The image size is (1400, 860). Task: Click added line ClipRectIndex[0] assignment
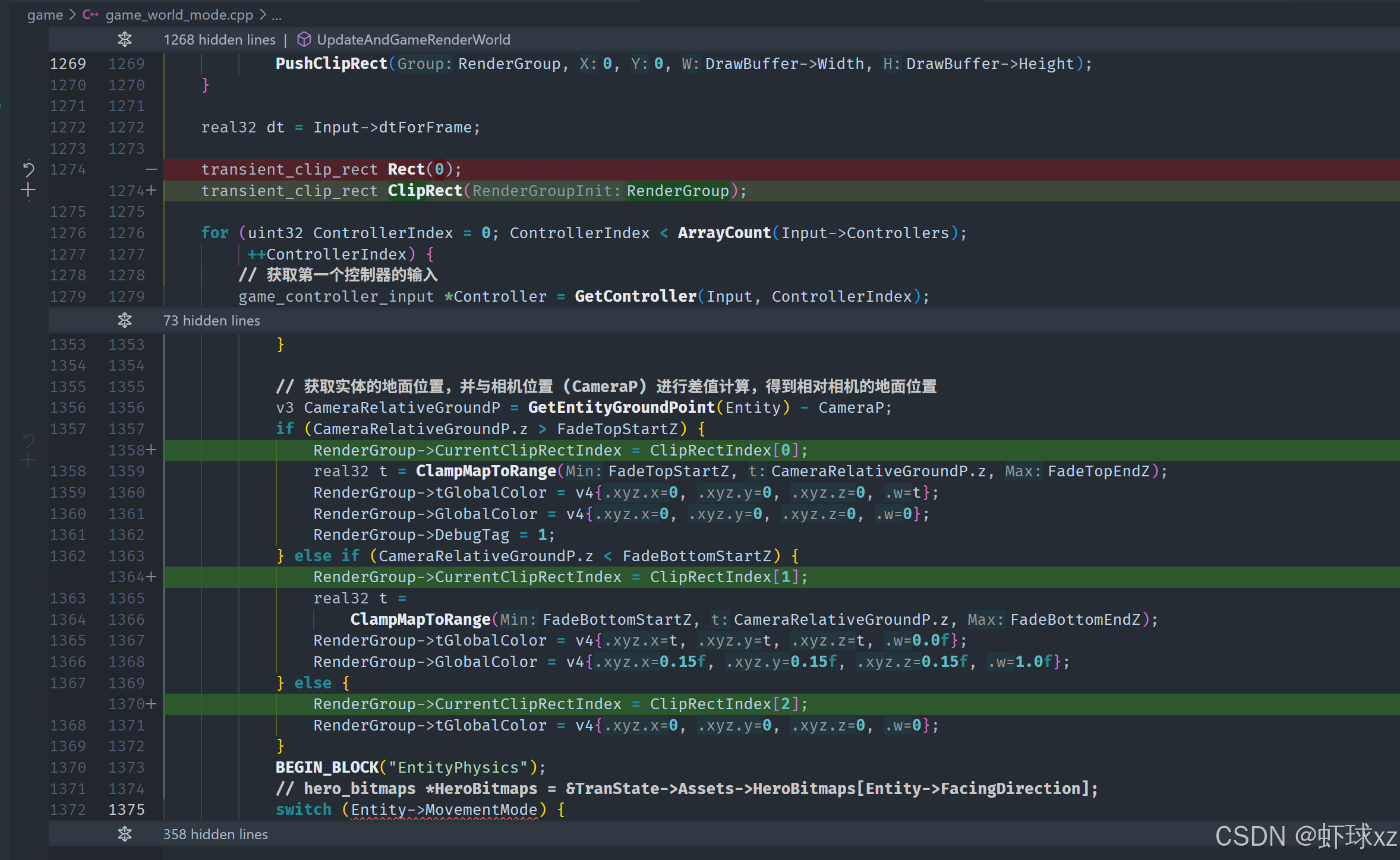[x=560, y=451]
